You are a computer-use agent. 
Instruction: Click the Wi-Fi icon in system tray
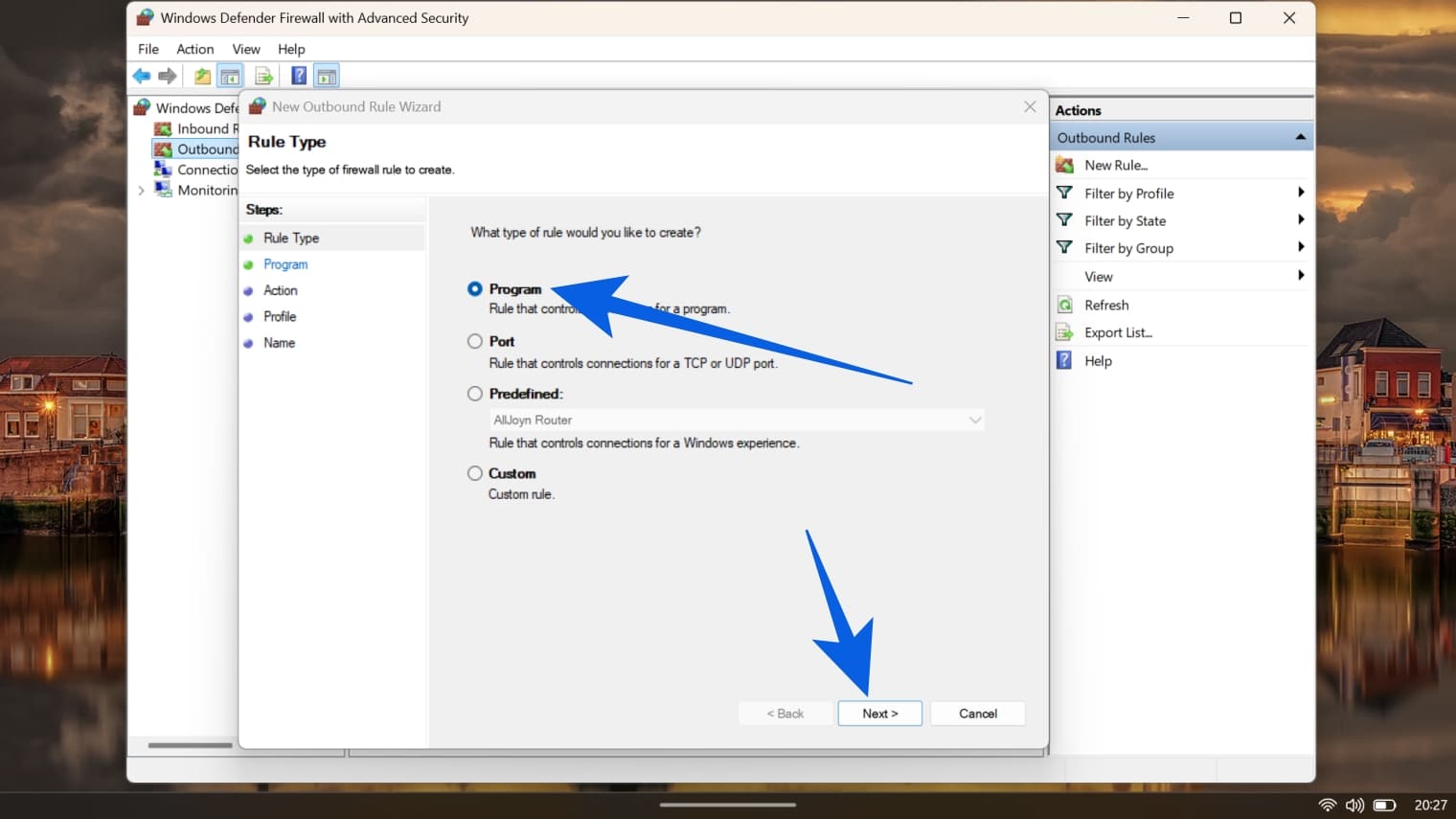(x=1328, y=805)
